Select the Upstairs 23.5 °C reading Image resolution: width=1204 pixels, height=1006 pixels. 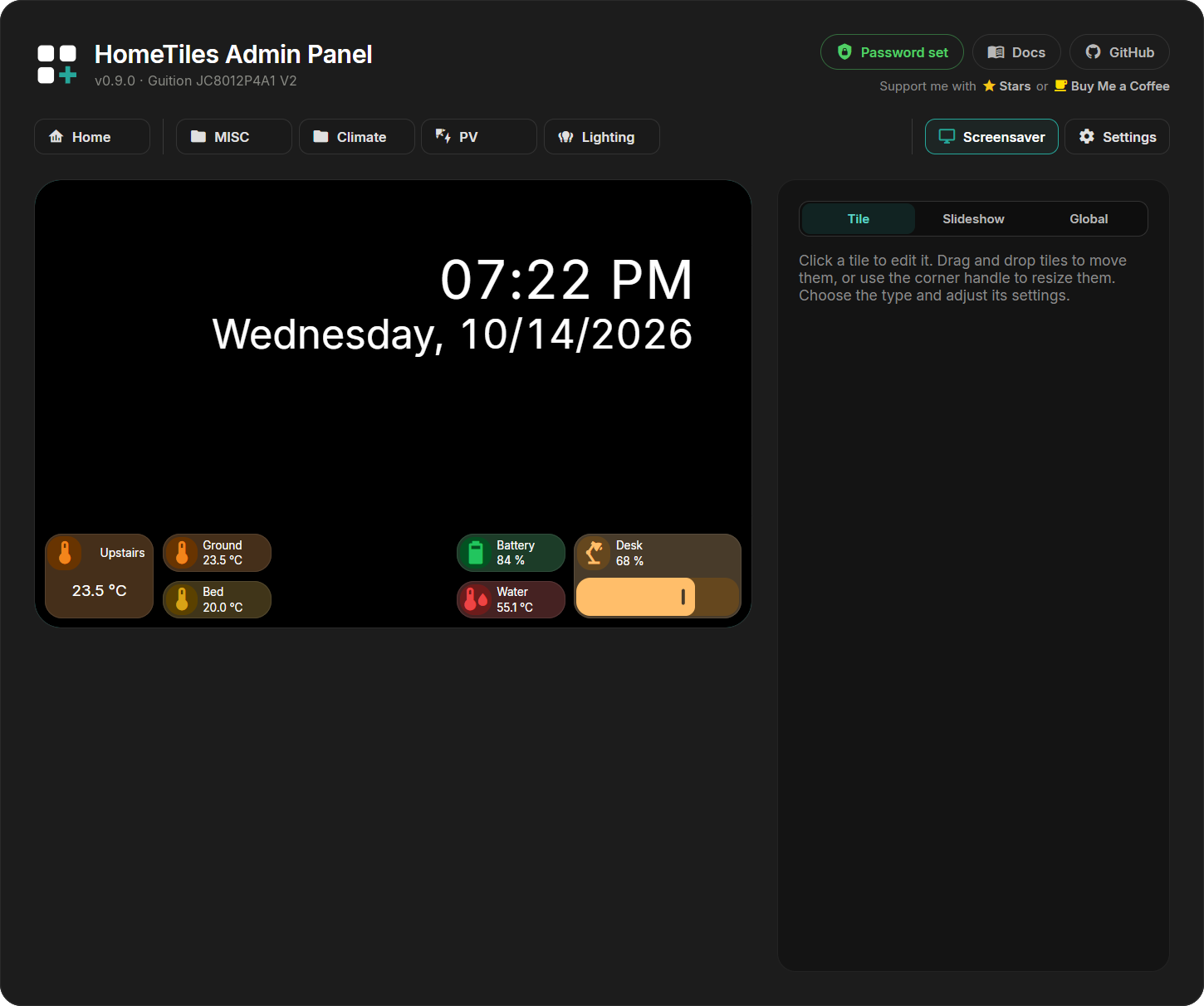[x=100, y=591]
